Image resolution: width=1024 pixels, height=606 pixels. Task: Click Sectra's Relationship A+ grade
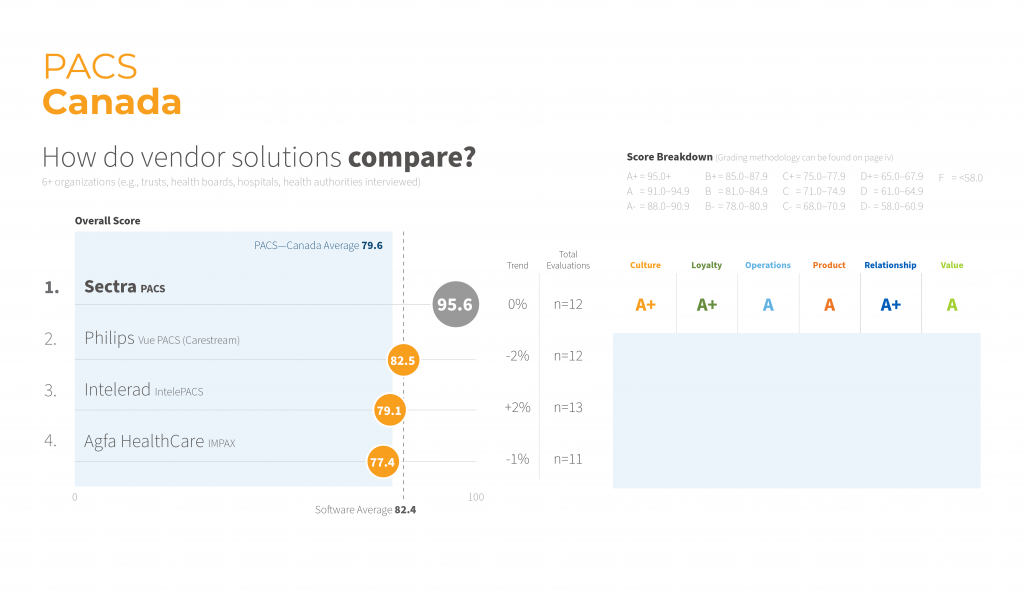(x=890, y=304)
